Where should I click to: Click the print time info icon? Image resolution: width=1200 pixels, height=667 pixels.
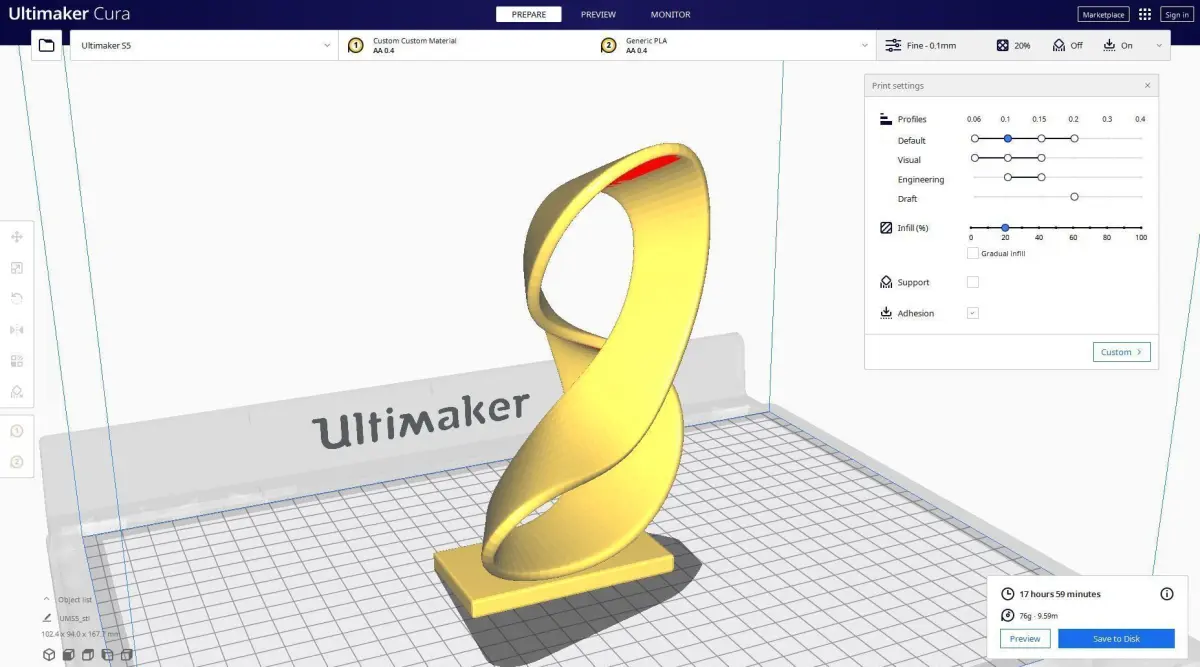pyautogui.click(x=1167, y=594)
